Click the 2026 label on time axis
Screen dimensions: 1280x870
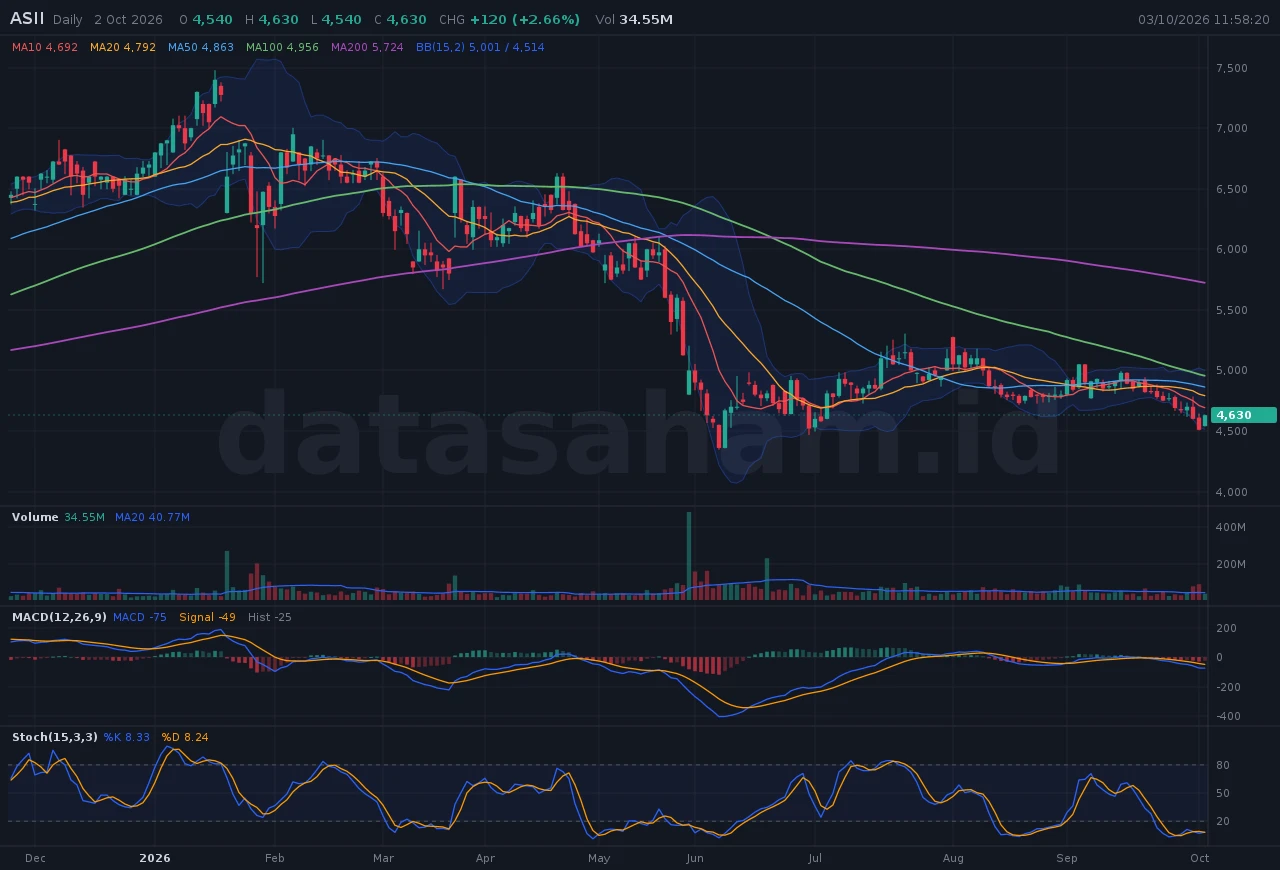(155, 858)
